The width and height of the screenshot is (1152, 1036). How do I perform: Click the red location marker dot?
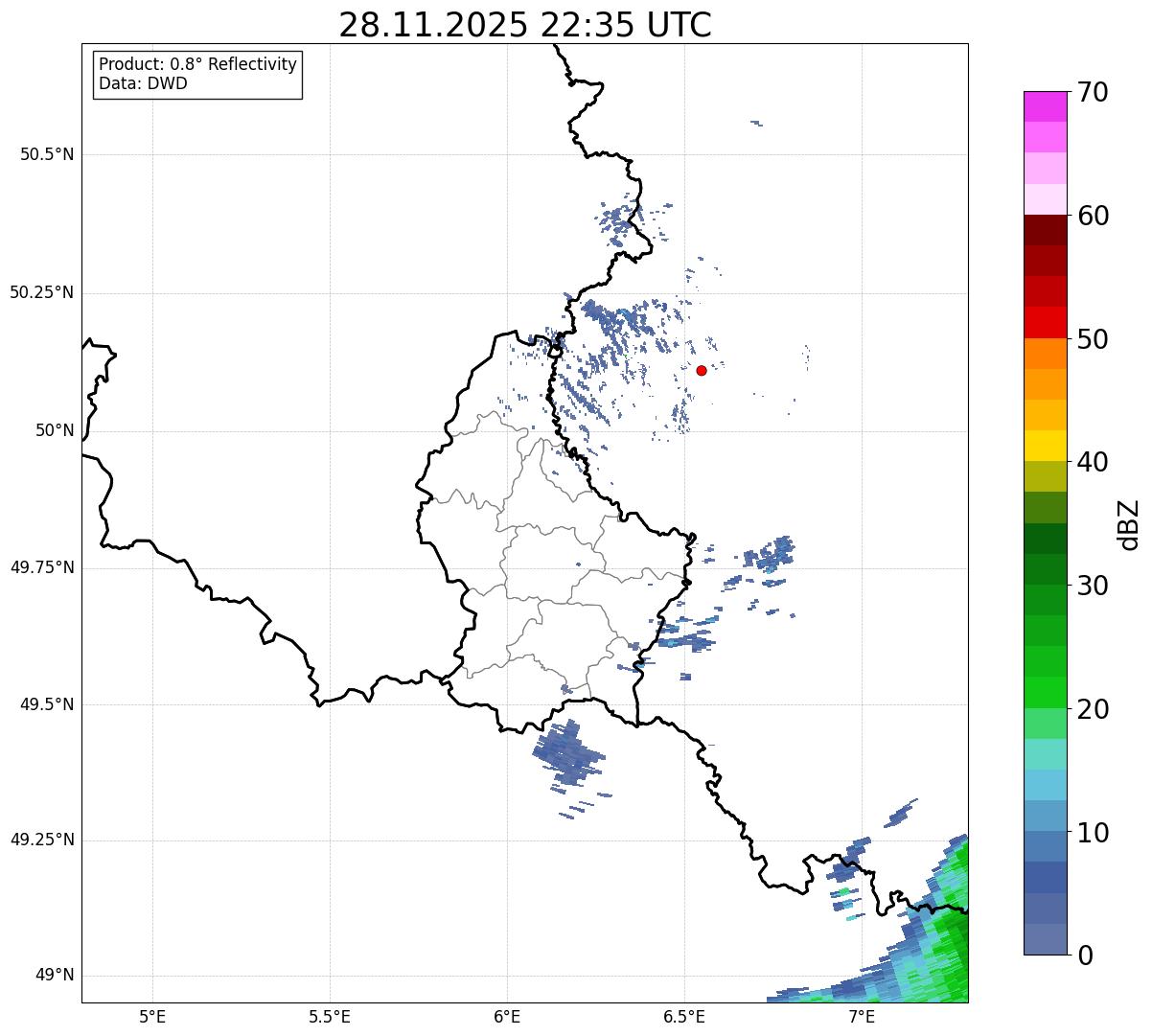click(702, 370)
